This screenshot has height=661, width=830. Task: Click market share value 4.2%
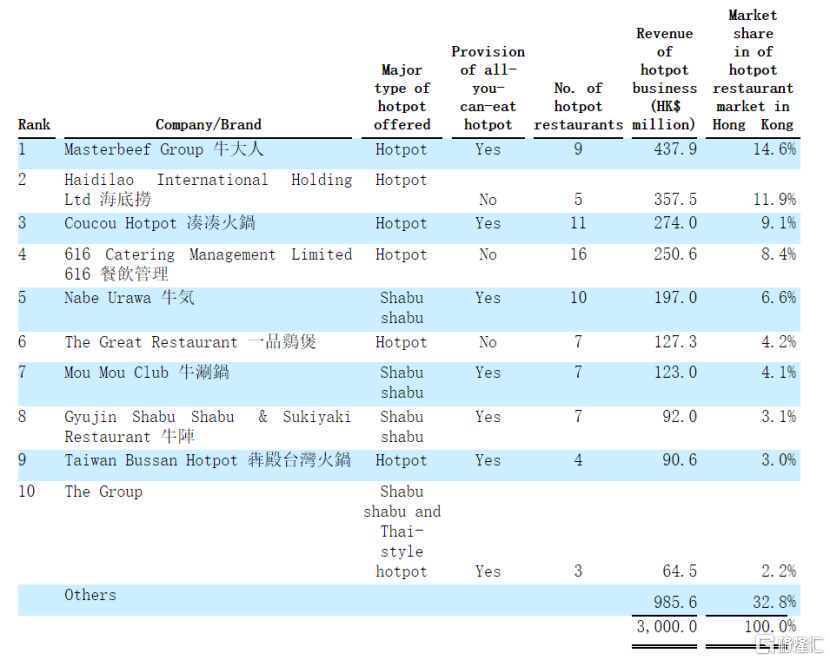[x=778, y=342]
